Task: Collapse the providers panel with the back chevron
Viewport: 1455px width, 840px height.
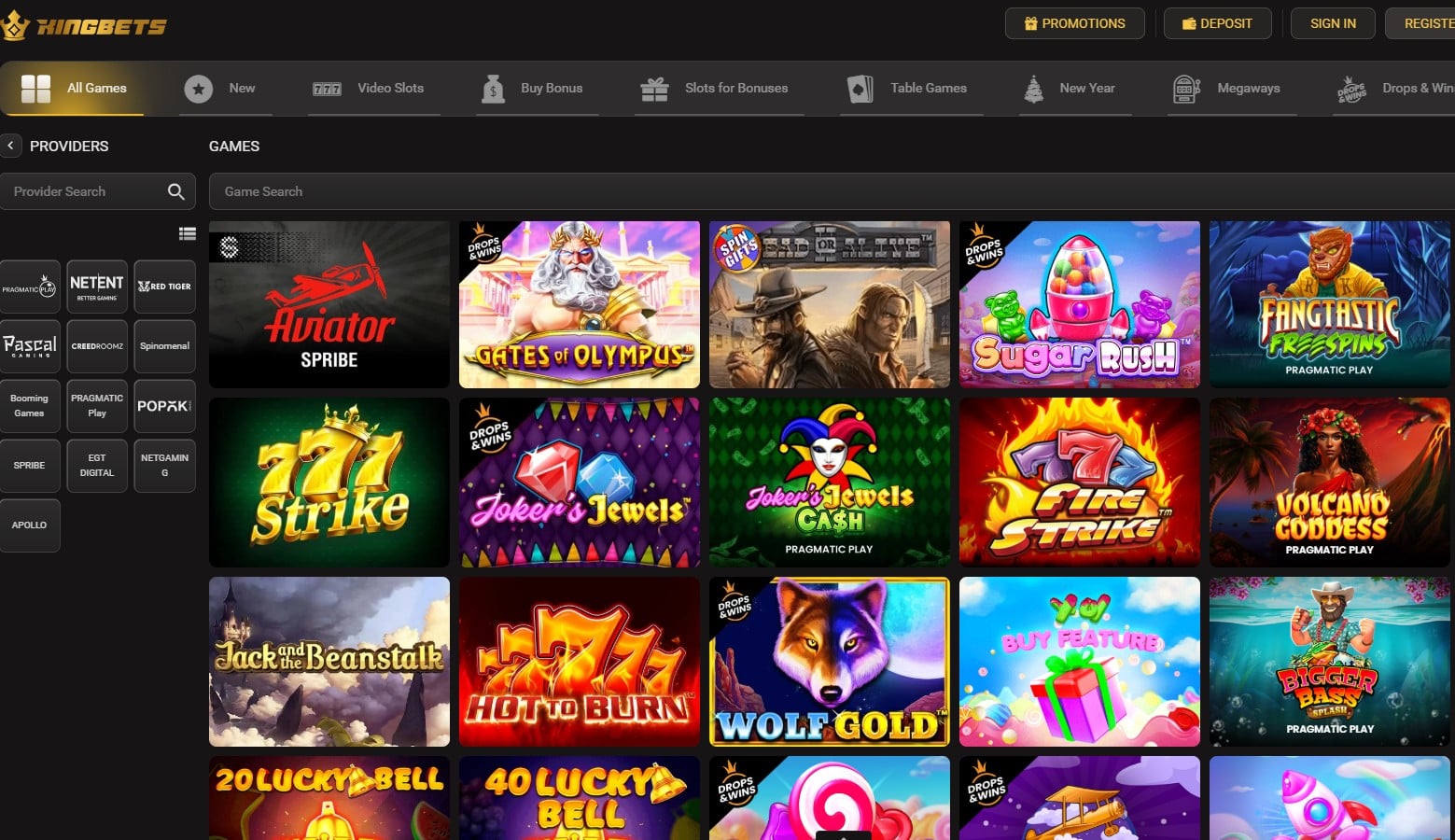Action: pos(10,146)
